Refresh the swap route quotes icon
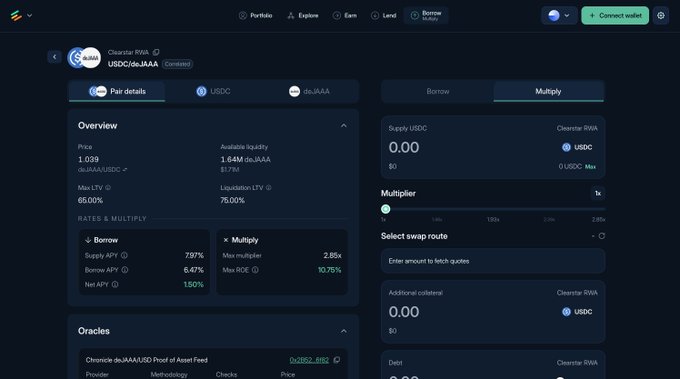Screen dimensions: 680x379 (602, 236)
